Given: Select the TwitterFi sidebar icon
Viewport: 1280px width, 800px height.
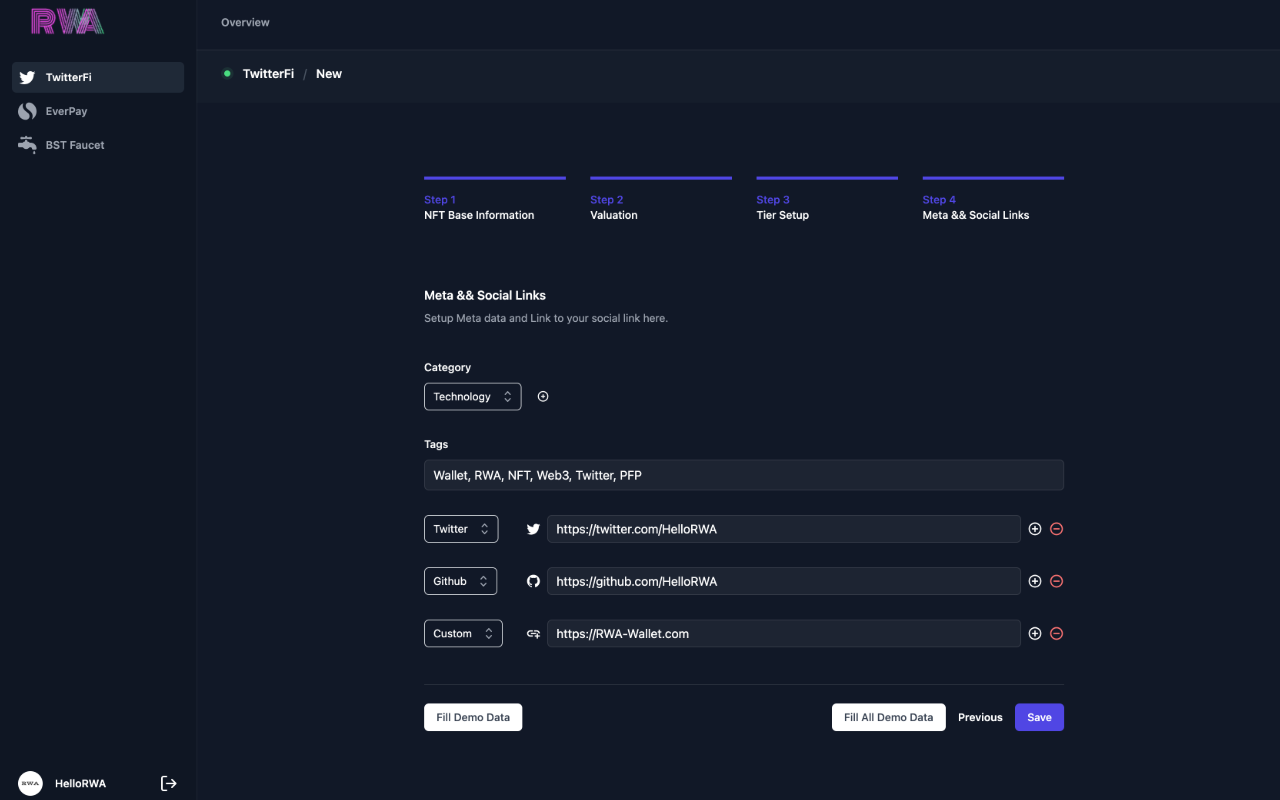Looking at the screenshot, I should [27, 77].
